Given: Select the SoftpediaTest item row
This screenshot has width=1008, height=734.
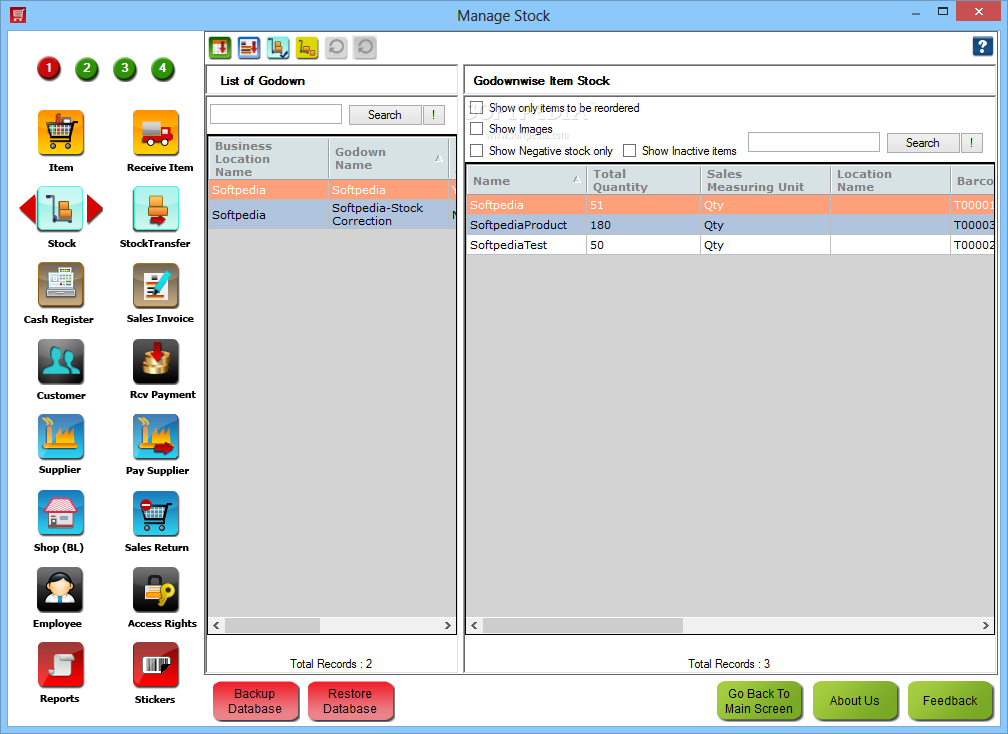Looking at the screenshot, I should pos(730,245).
